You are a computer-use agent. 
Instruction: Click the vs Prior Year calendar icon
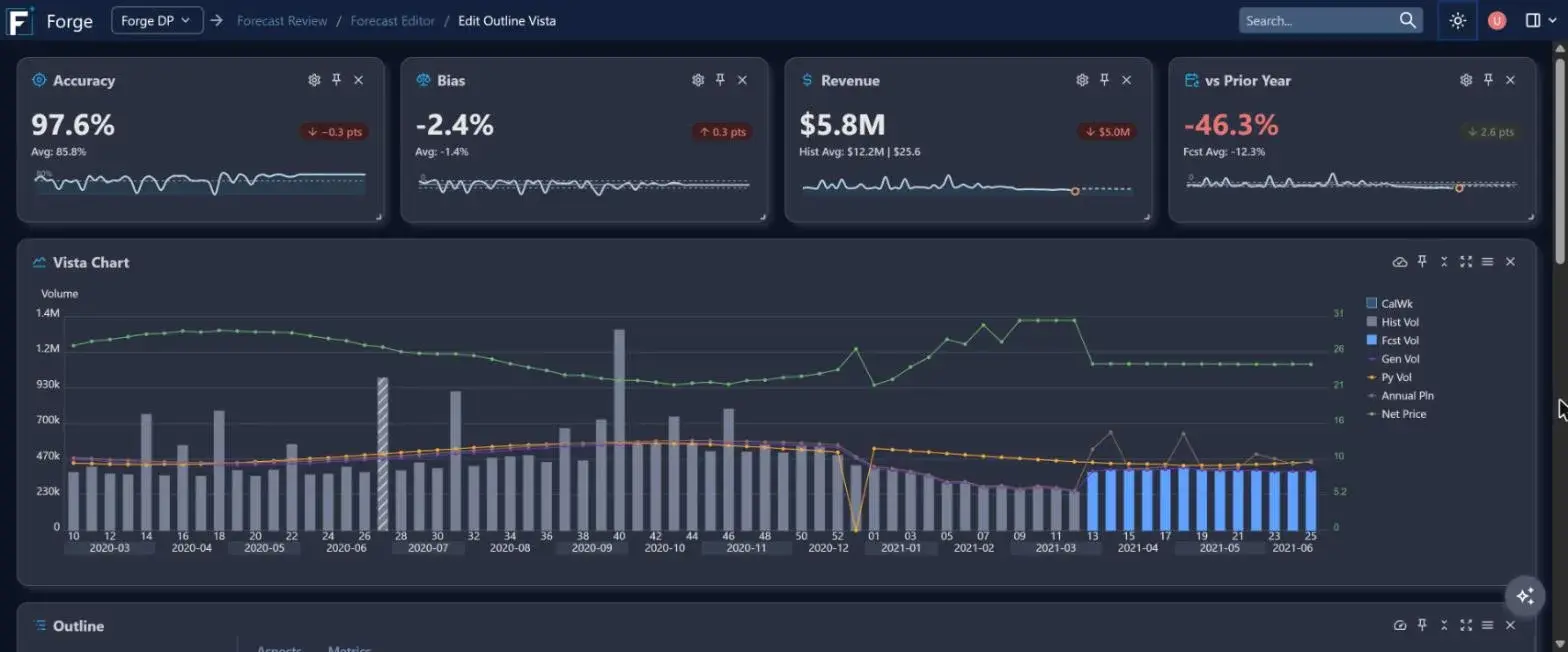point(1191,80)
